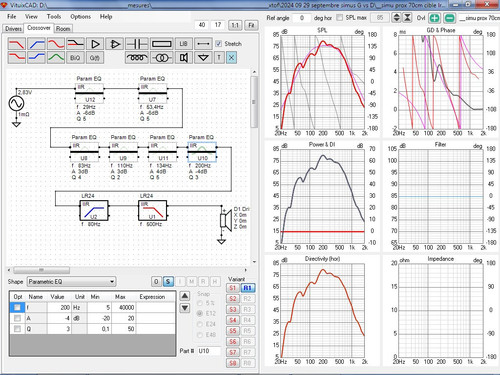Click the blue X delete tool
This screenshot has height=375, width=500.
click(231, 58)
